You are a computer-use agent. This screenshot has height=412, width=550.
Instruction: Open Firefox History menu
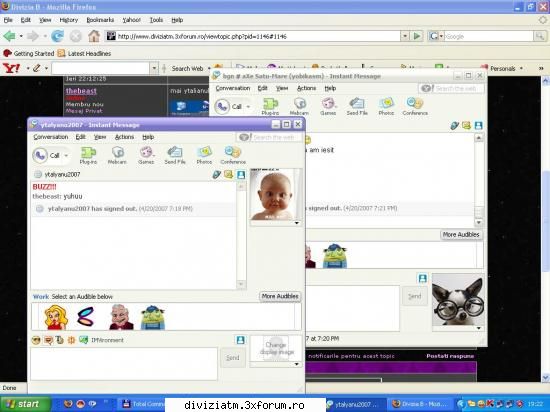click(x=69, y=20)
